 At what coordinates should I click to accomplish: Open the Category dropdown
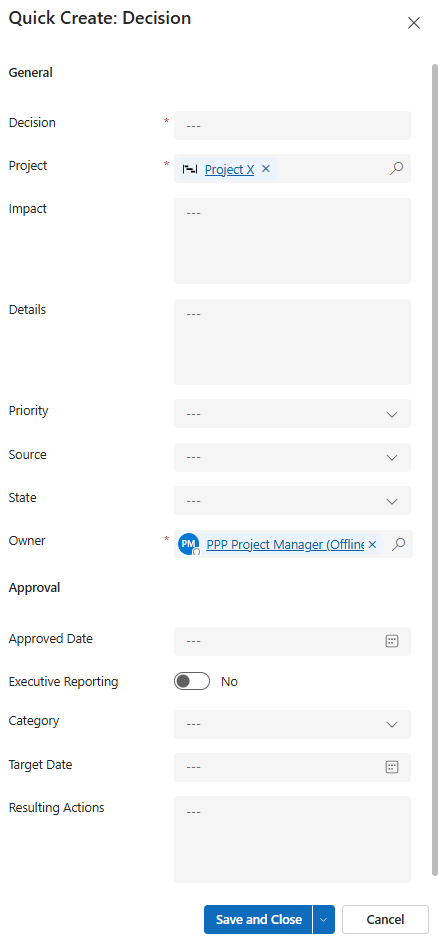292,724
